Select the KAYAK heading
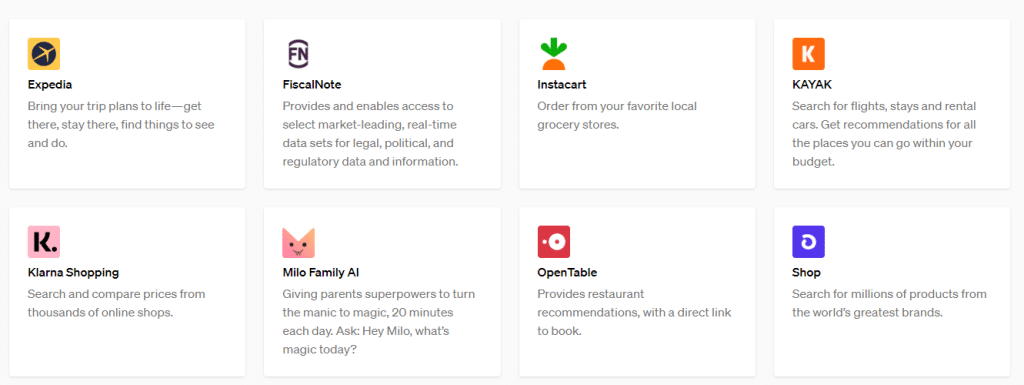The image size is (1024, 385). coord(812,85)
